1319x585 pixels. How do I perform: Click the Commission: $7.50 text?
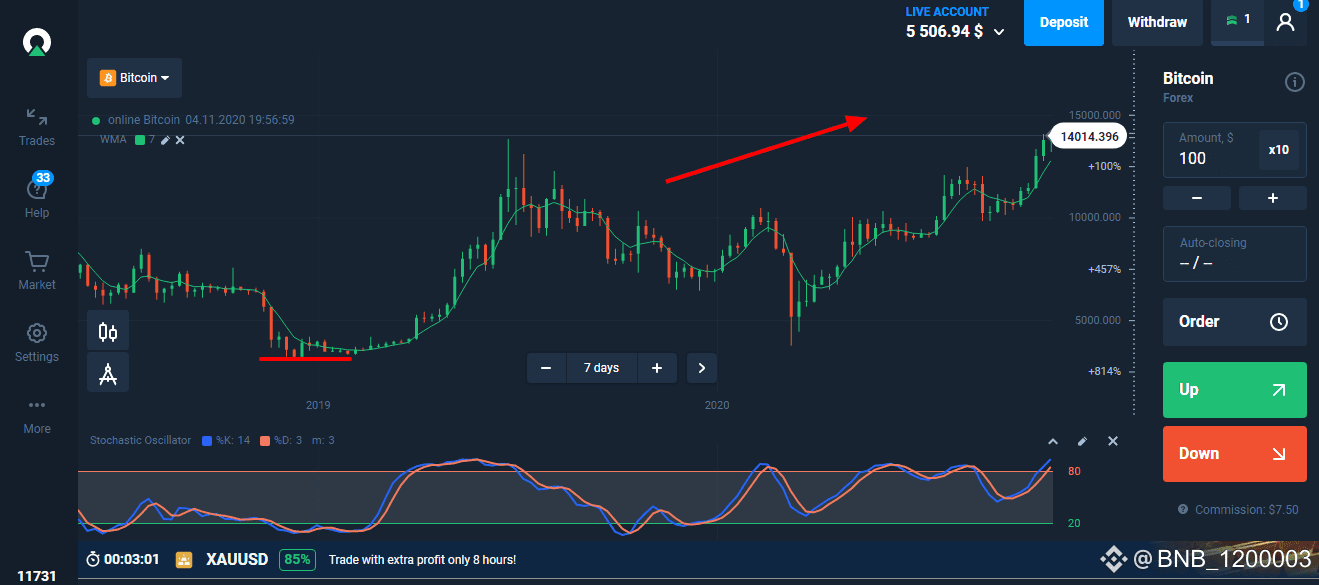[x=1246, y=510]
